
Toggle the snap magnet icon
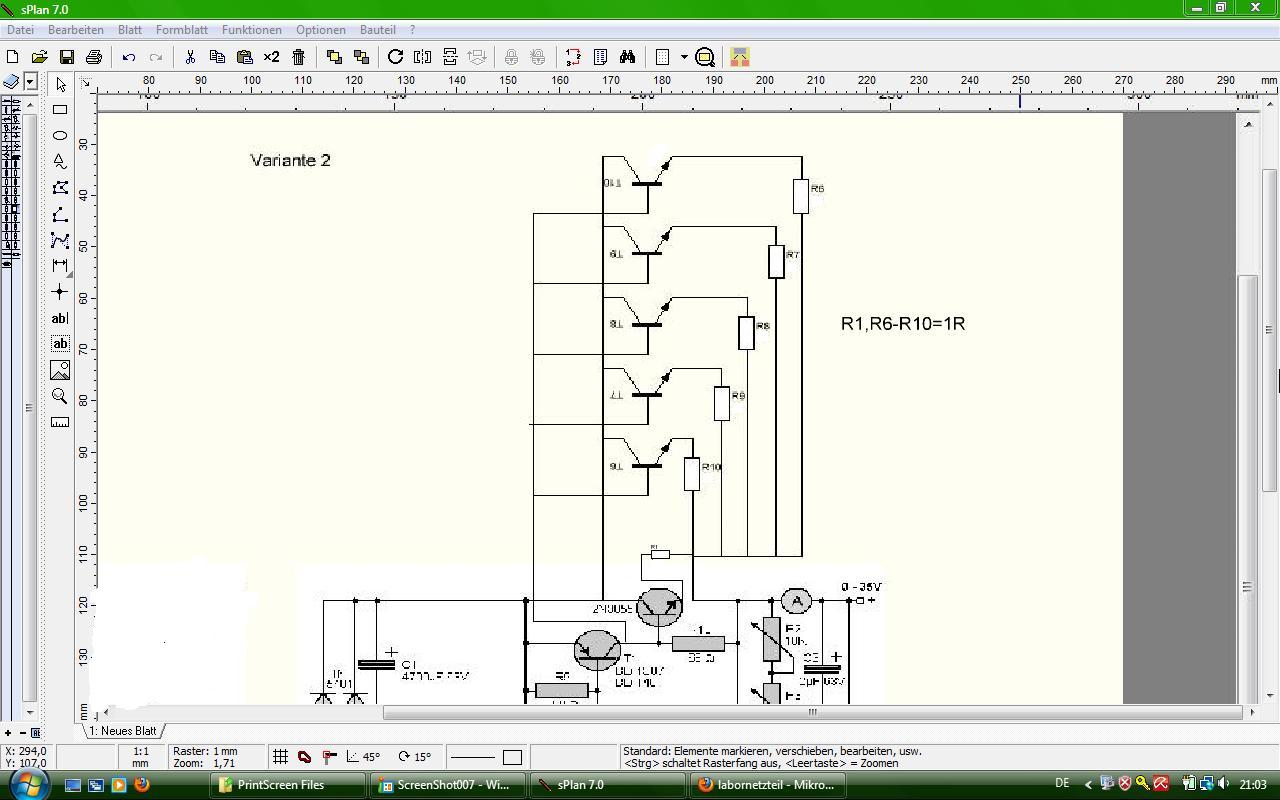point(304,757)
